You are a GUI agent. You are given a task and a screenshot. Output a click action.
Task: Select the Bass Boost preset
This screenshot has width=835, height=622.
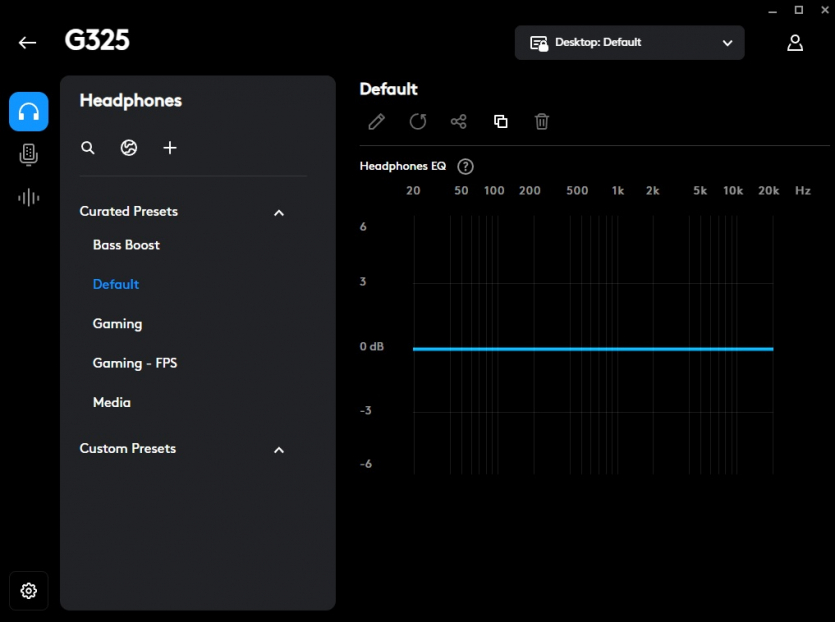point(126,245)
